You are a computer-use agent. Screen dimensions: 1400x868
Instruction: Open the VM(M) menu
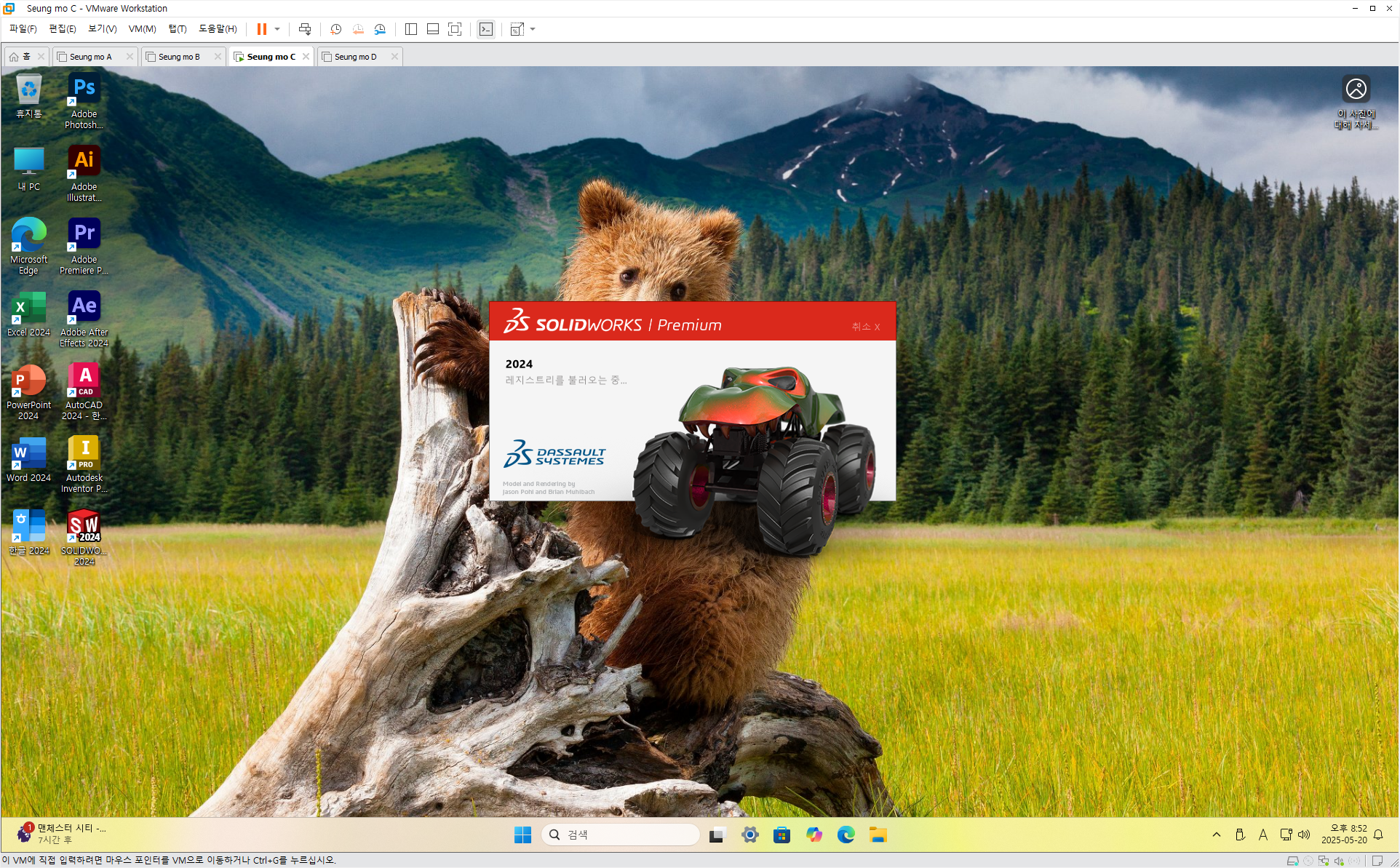pyautogui.click(x=142, y=29)
